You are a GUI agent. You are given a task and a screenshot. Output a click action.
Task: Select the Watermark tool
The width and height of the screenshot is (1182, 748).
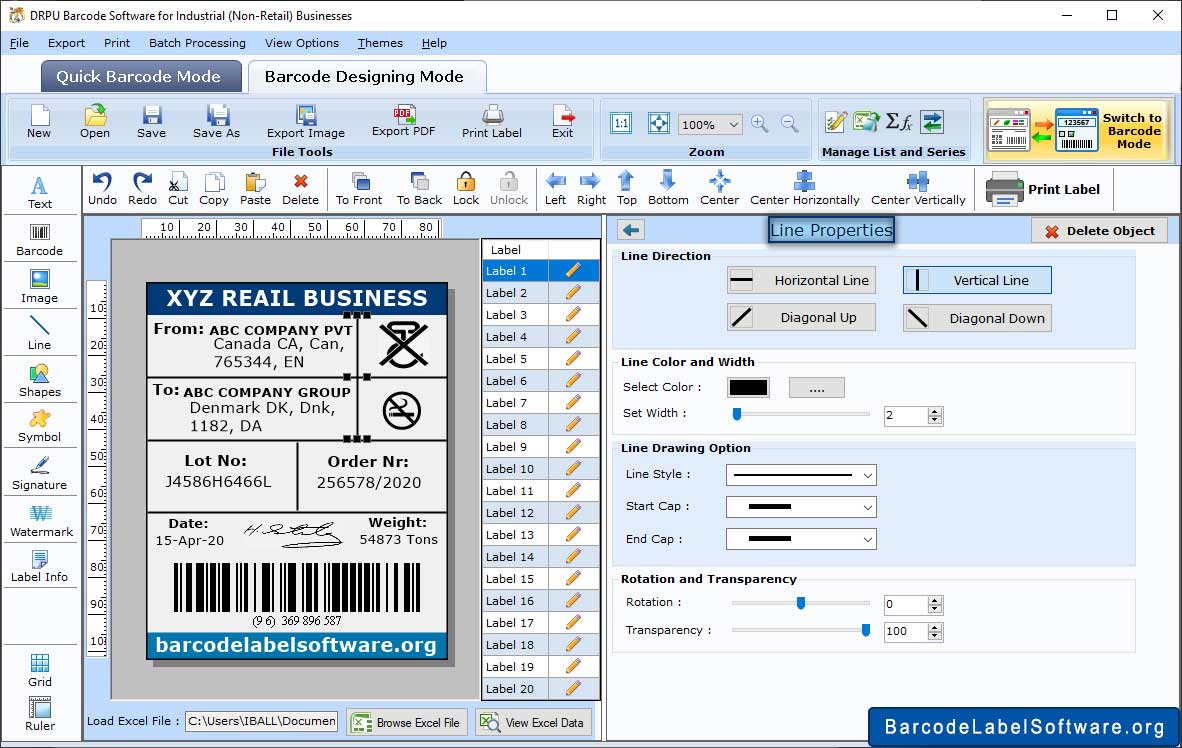point(40,521)
